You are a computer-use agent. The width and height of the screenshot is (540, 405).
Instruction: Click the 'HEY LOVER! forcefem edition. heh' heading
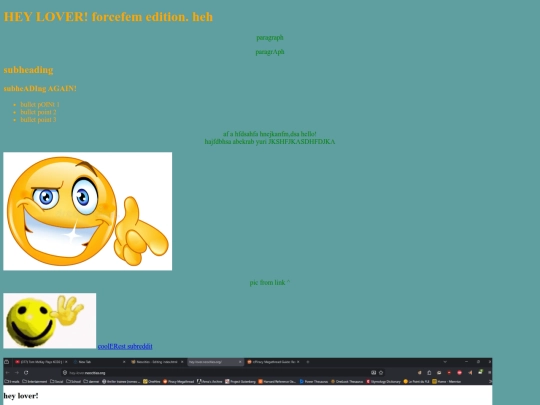point(108,17)
